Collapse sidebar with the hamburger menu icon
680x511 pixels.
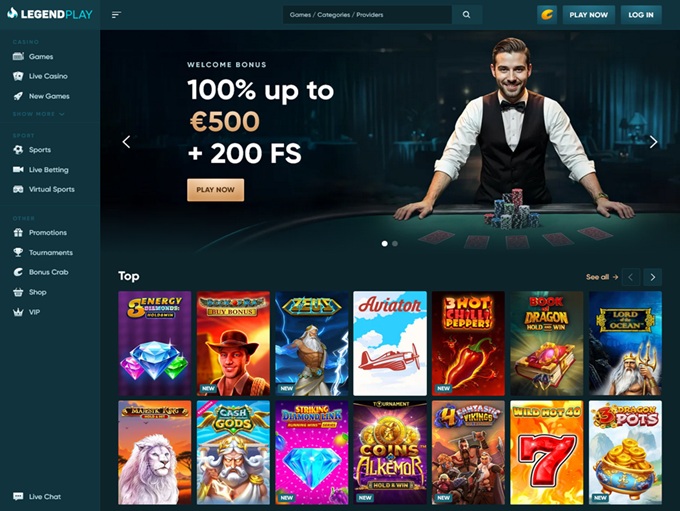coord(116,15)
